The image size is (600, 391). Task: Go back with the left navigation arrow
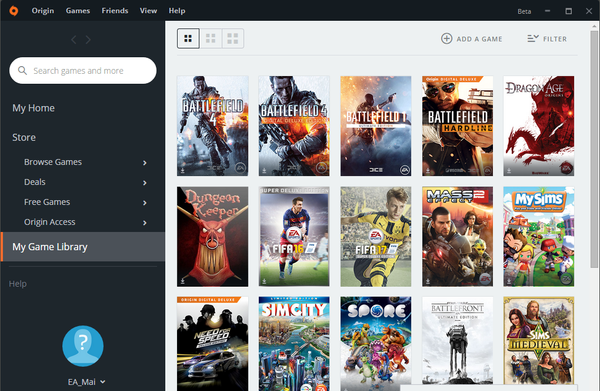click(x=74, y=39)
